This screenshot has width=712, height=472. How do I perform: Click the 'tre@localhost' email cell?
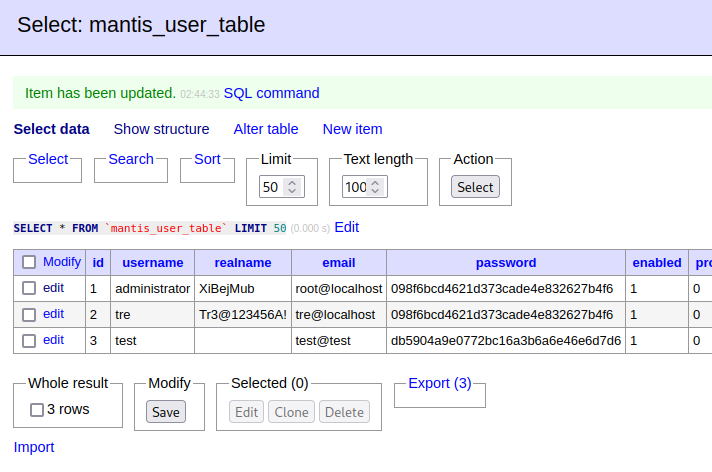tap(339, 314)
